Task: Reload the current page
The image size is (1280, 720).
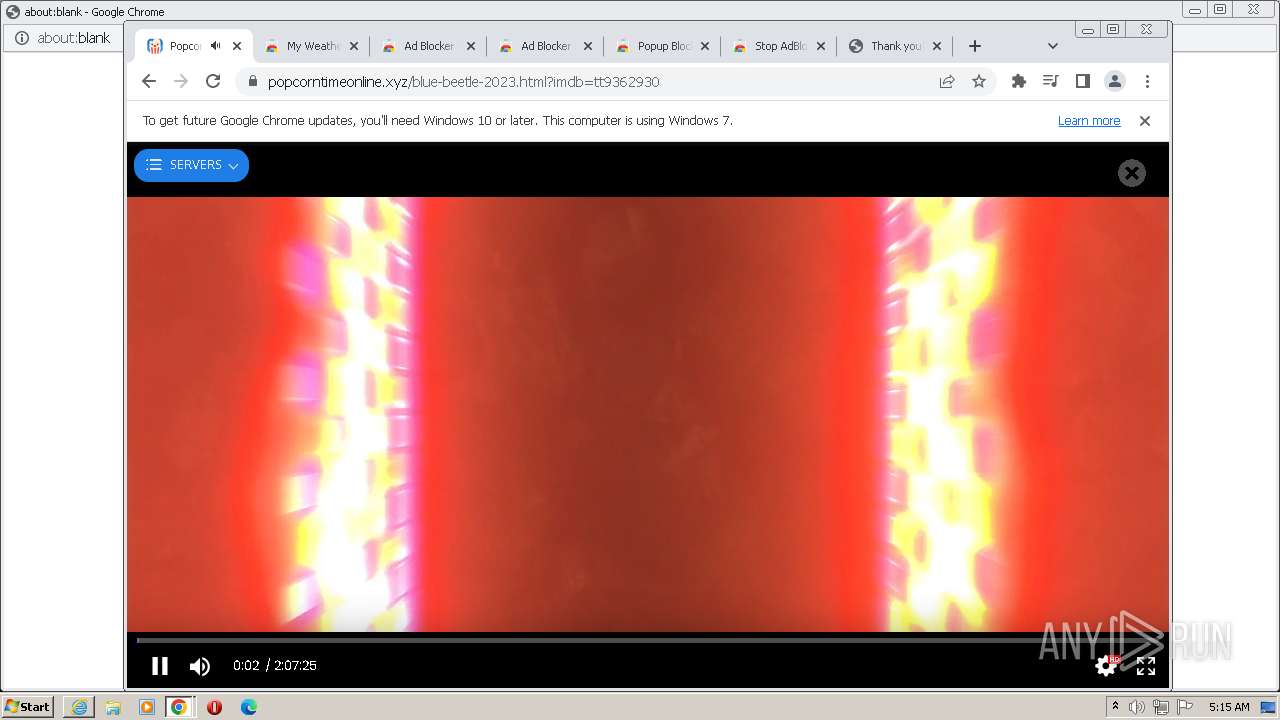Action: (x=213, y=82)
